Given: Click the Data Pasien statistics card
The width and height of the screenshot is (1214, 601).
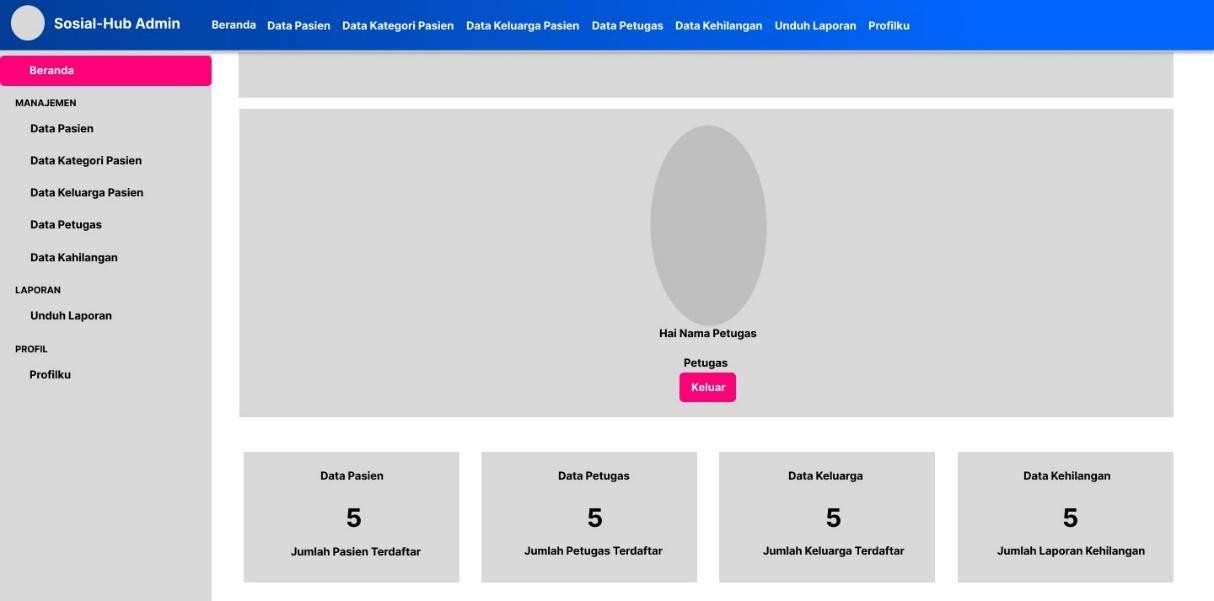Looking at the screenshot, I should pyautogui.click(x=351, y=516).
